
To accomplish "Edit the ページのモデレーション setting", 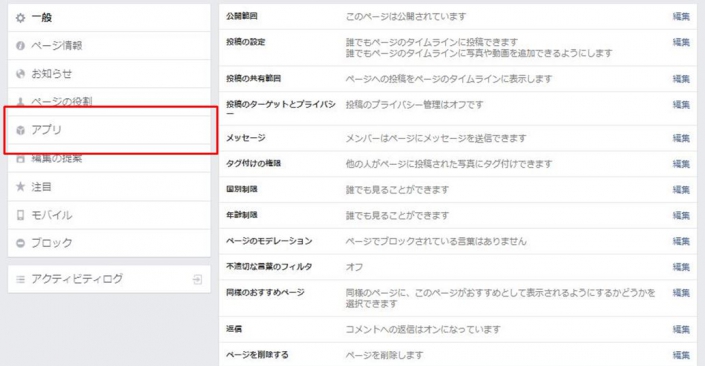I will tap(681, 241).
